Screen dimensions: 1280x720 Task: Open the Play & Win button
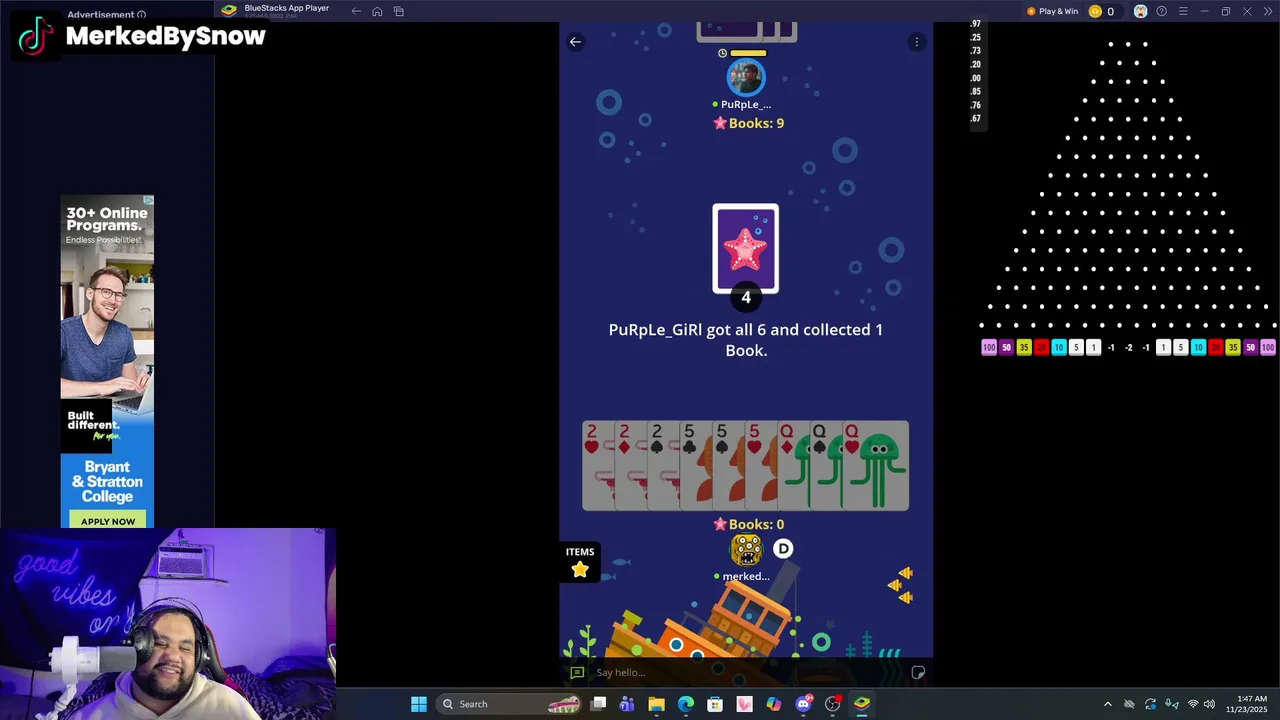(x=1052, y=11)
